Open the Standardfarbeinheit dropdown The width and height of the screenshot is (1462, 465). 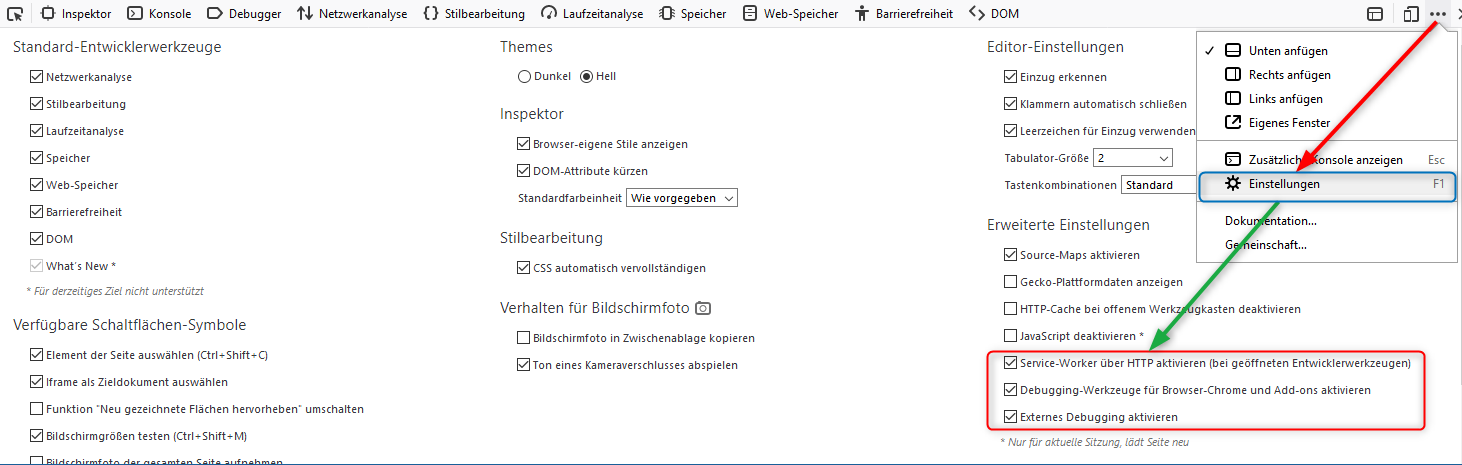[682, 198]
